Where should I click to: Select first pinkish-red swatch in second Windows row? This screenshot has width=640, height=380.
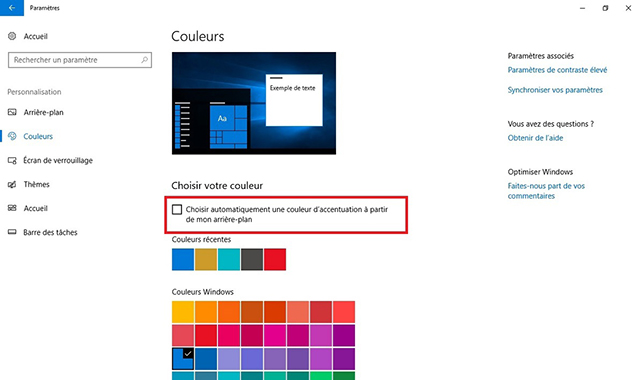pyautogui.click(x=183, y=335)
